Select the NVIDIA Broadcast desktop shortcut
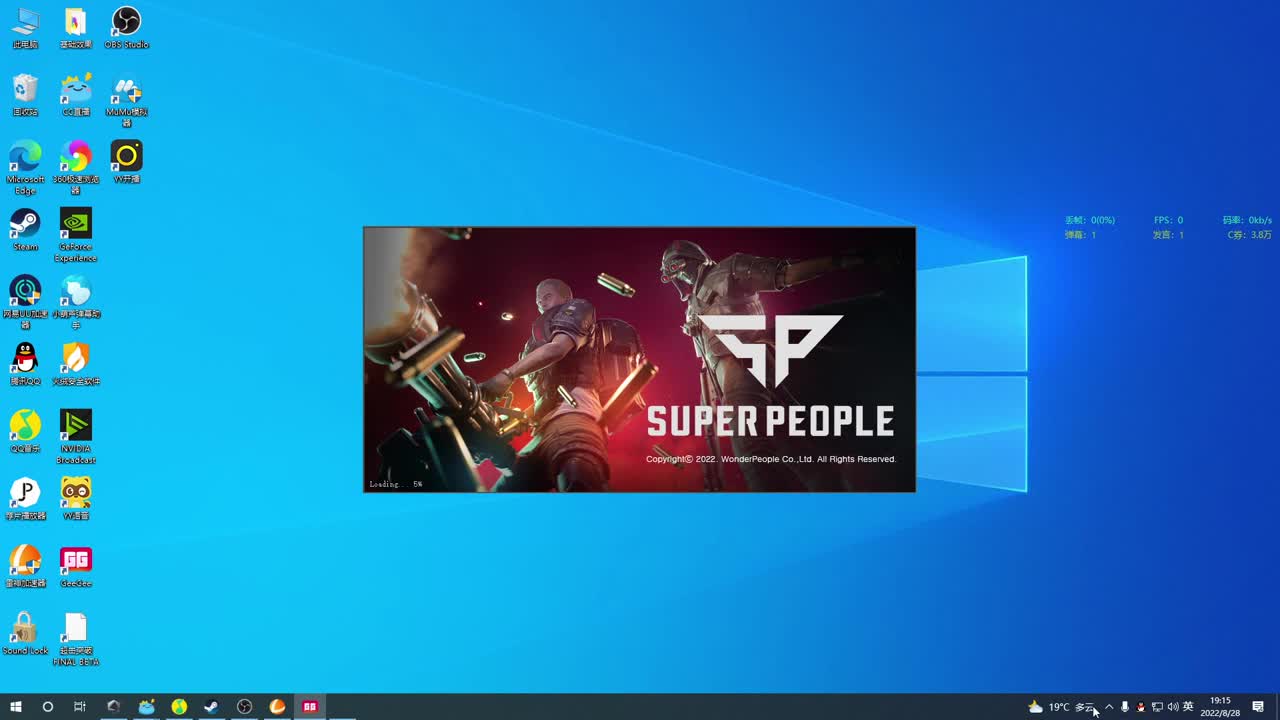 (76, 436)
